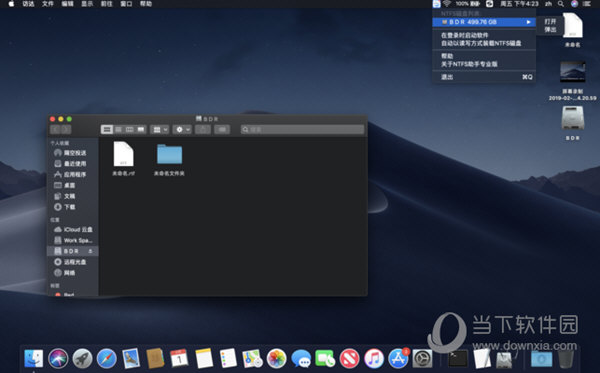Image resolution: width=600 pixels, height=373 pixels.
Task: Open the 前往 menu in menu bar
Action: (x=107, y=4)
